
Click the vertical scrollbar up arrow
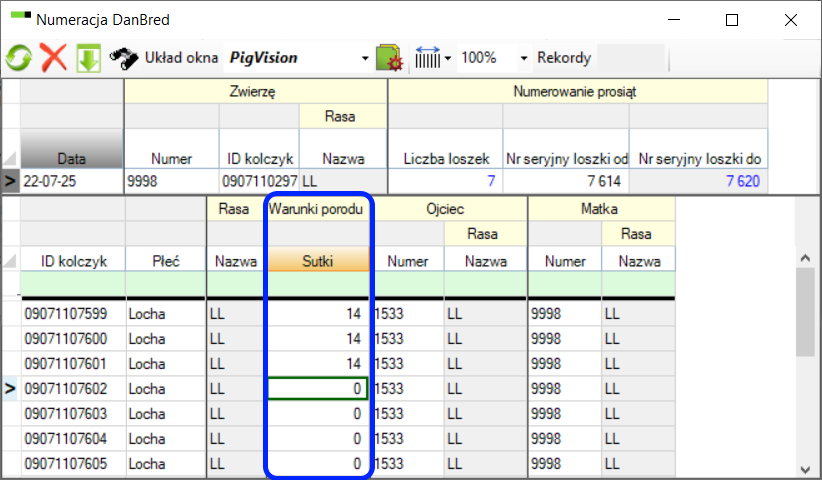coord(805,258)
